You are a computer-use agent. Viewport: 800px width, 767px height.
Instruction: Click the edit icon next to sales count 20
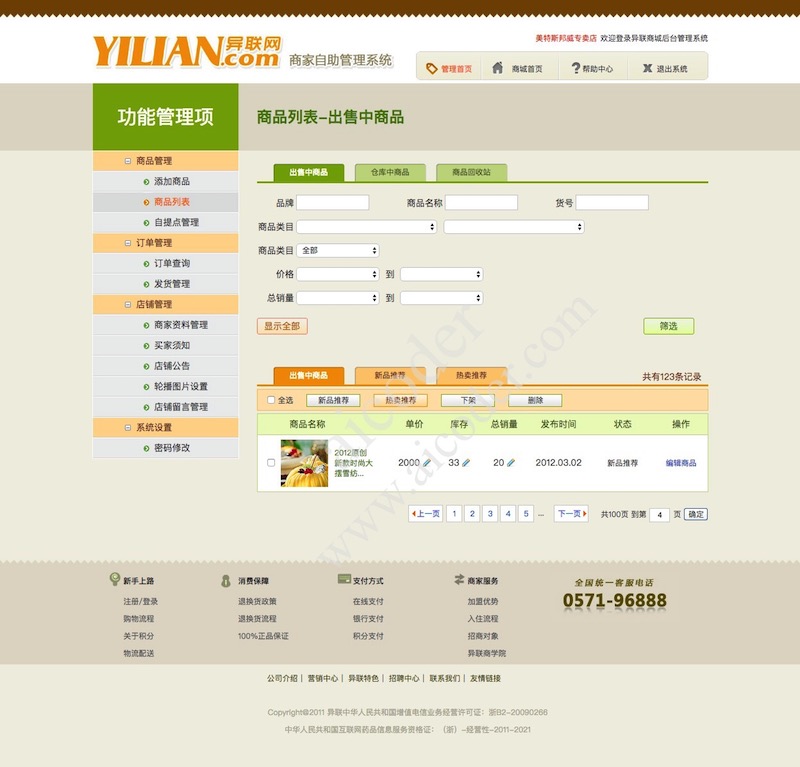click(510, 462)
